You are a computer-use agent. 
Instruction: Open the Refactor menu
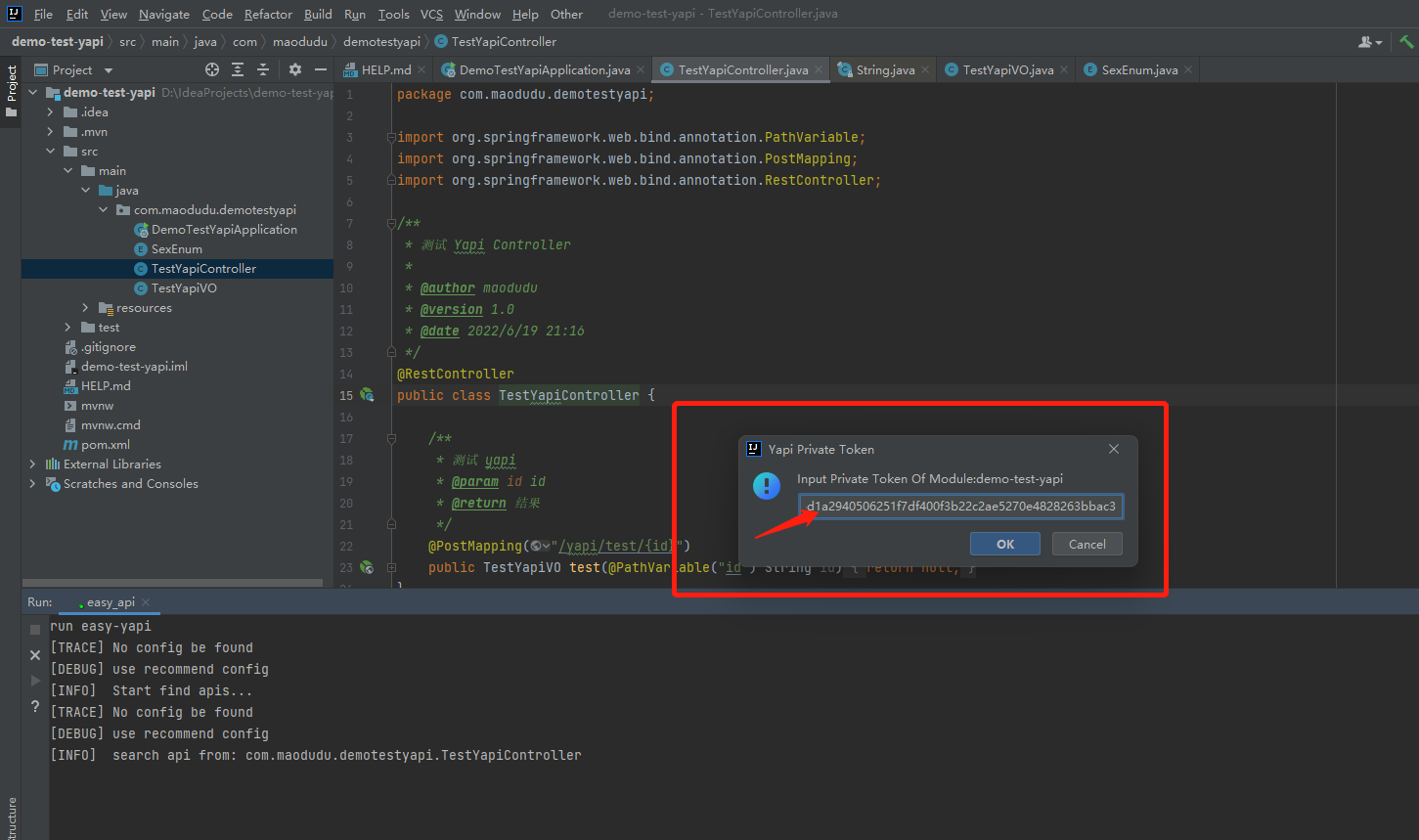(268, 14)
